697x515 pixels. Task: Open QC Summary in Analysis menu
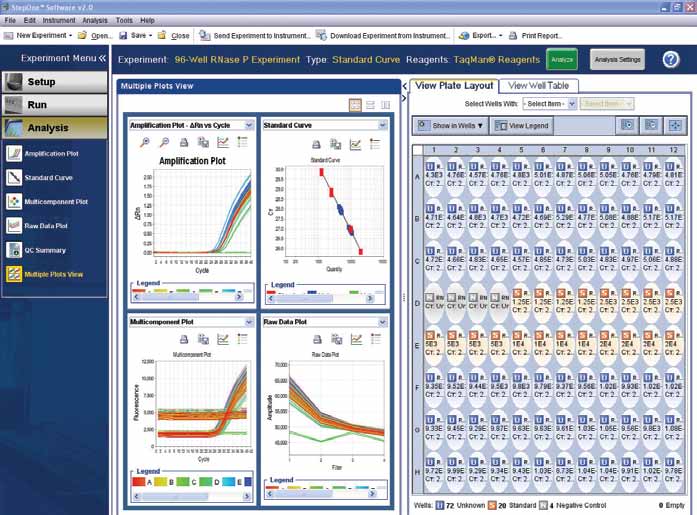pos(47,249)
